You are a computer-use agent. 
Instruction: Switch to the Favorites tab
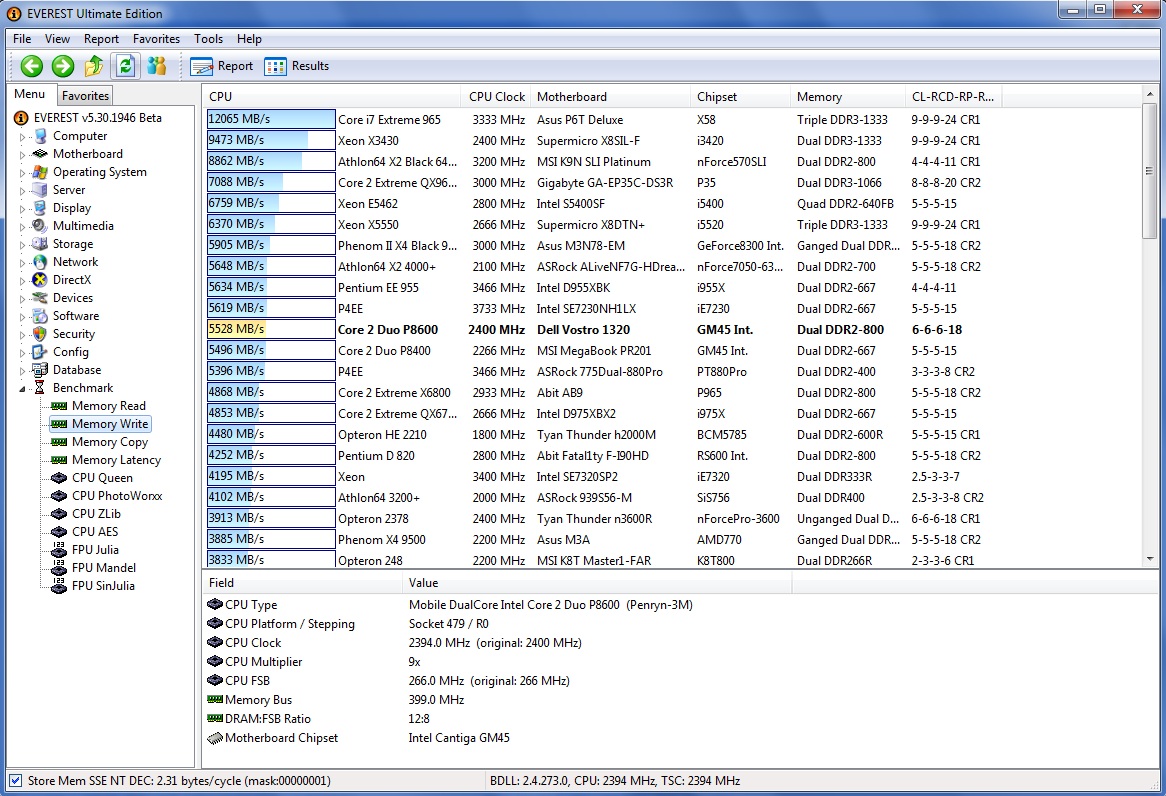click(86, 95)
